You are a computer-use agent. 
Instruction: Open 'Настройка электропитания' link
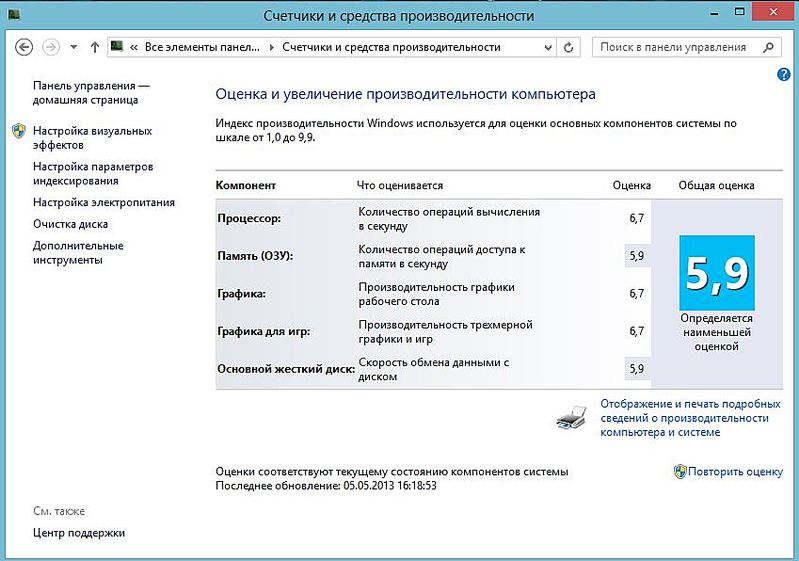point(104,202)
